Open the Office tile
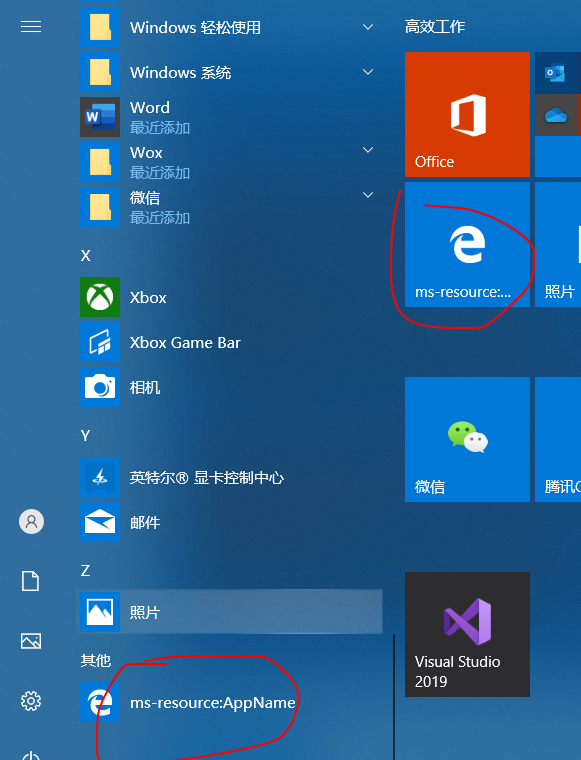The image size is (581, 760). pos(467,114)
